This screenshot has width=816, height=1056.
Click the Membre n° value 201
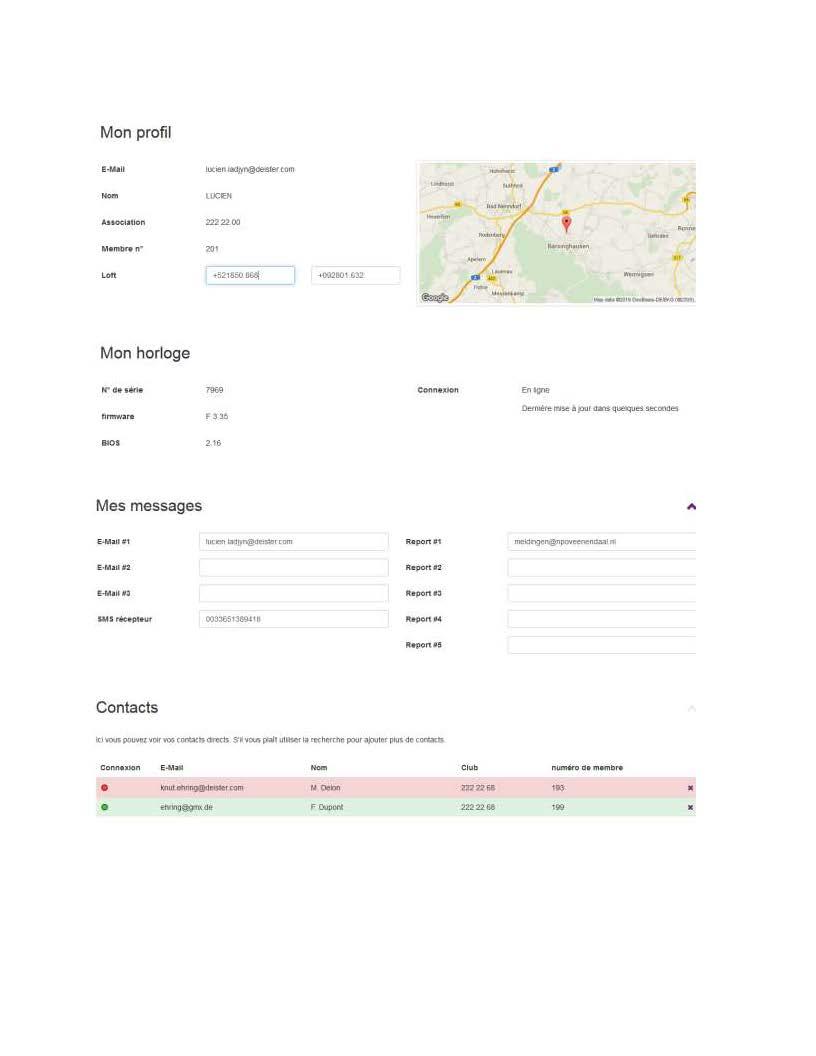click(212, 249)
